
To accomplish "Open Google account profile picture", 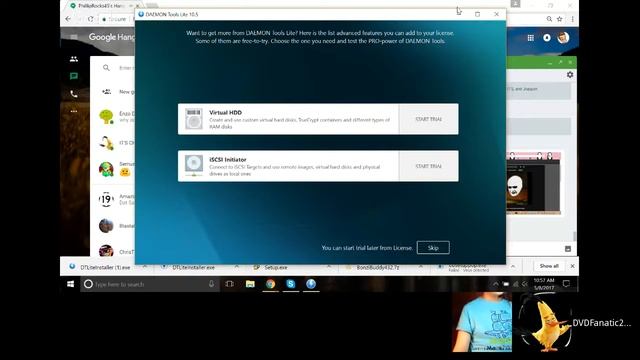I will [563, 38].
